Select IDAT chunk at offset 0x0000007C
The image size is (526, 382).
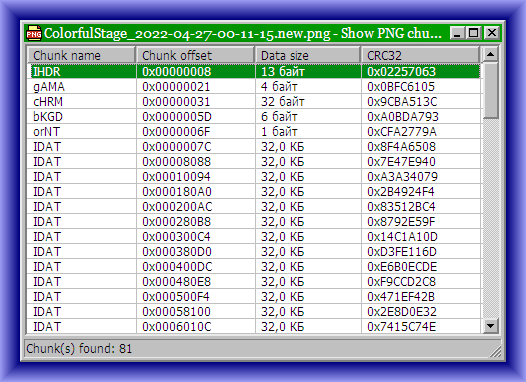tap(254, 147)
